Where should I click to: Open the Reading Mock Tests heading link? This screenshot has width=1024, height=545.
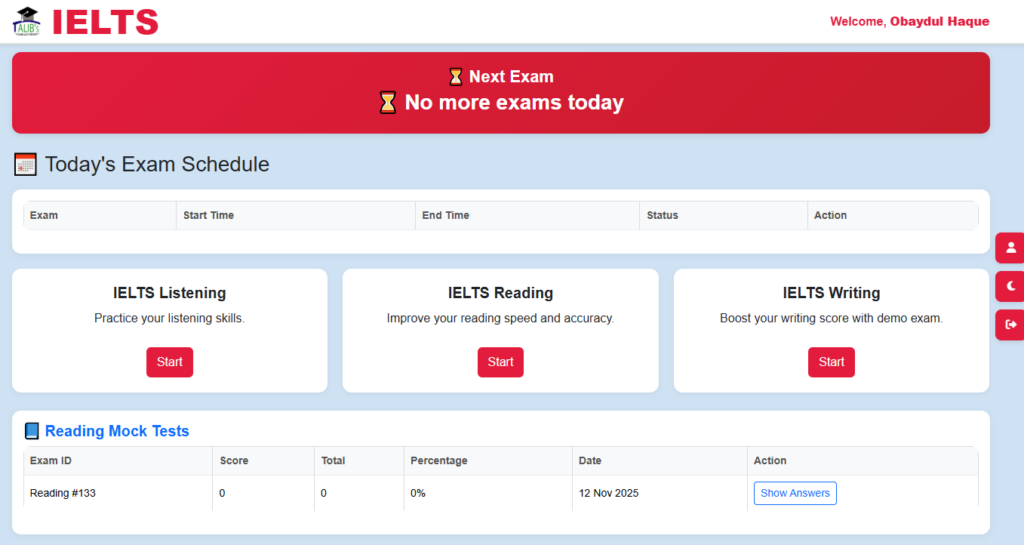coord(117,431)
